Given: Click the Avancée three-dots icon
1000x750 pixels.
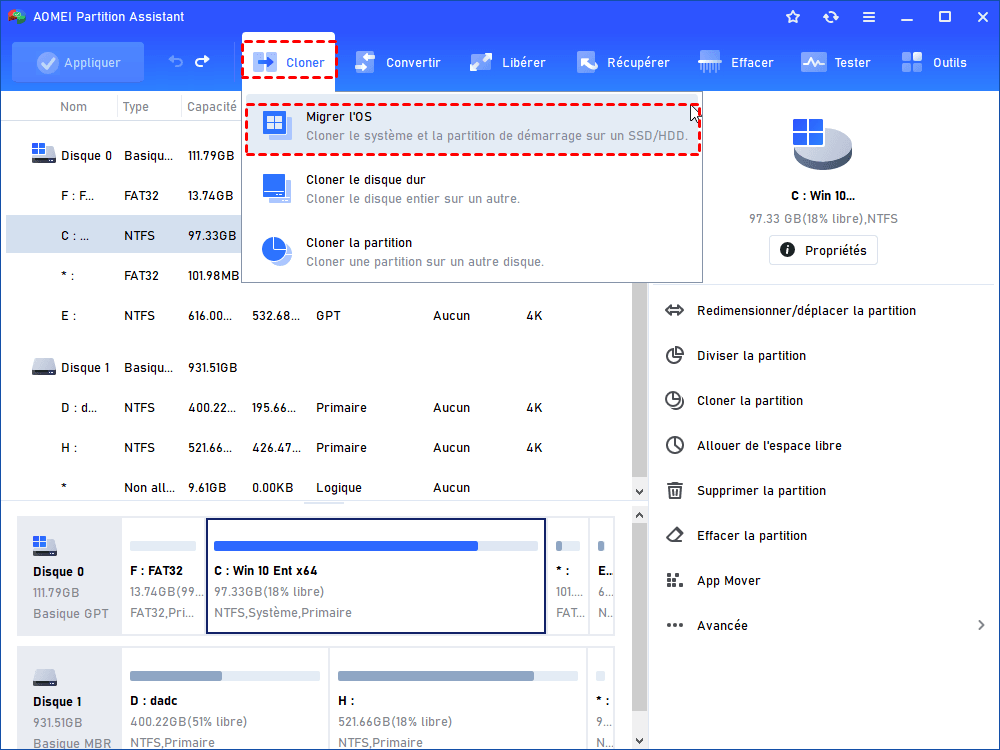Looking at the screenshot, I should tap(674, 625).
